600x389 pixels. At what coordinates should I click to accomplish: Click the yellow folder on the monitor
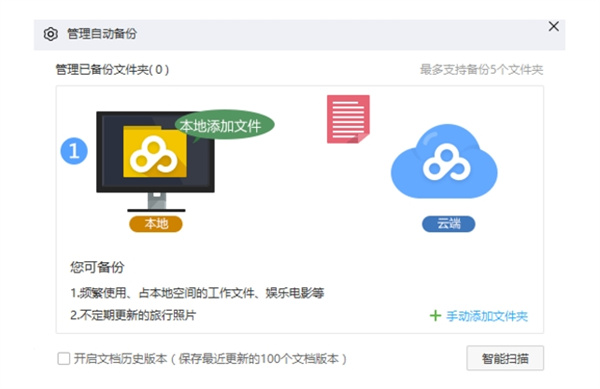point(155,151)
